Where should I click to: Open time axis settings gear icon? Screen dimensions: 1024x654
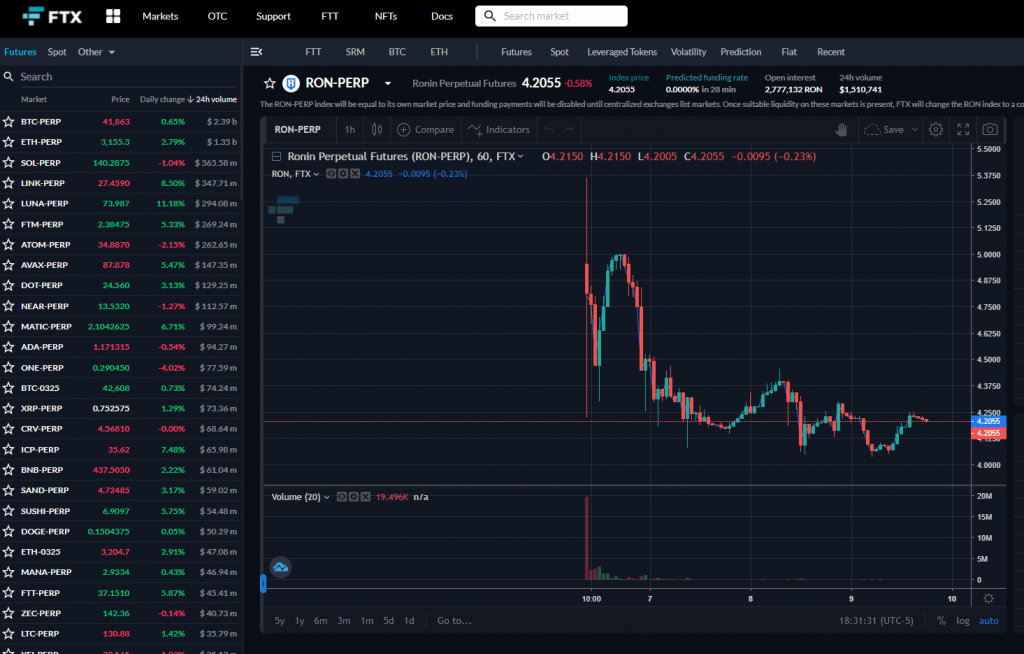pyautogui.click(x=989, y=598)
